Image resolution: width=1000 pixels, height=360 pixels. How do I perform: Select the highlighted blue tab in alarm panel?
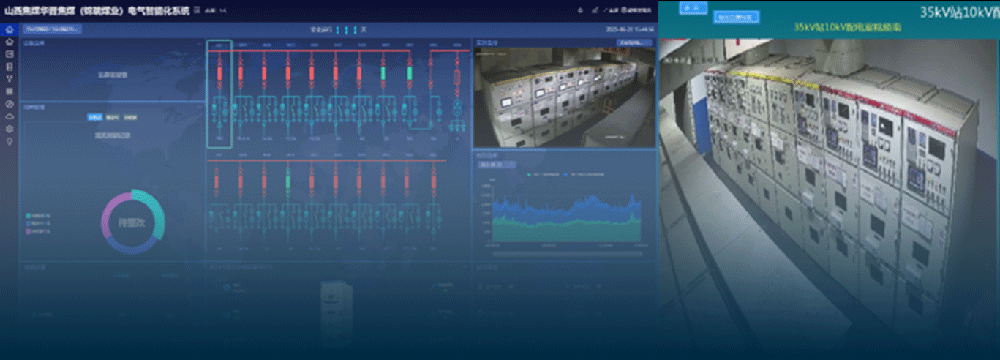pyautogui.click(x=94, y=117)
